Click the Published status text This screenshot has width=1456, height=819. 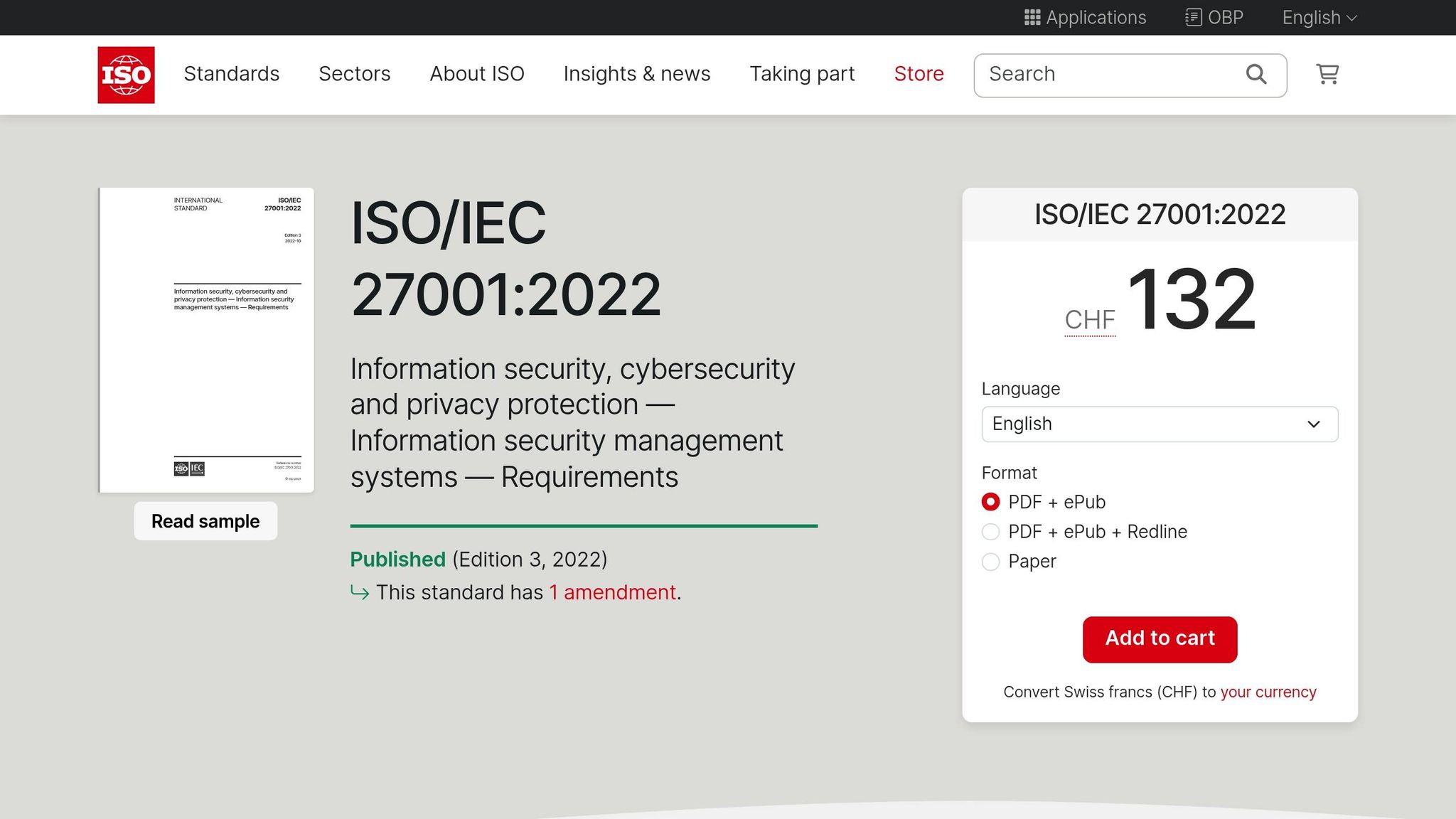point(397,560)
